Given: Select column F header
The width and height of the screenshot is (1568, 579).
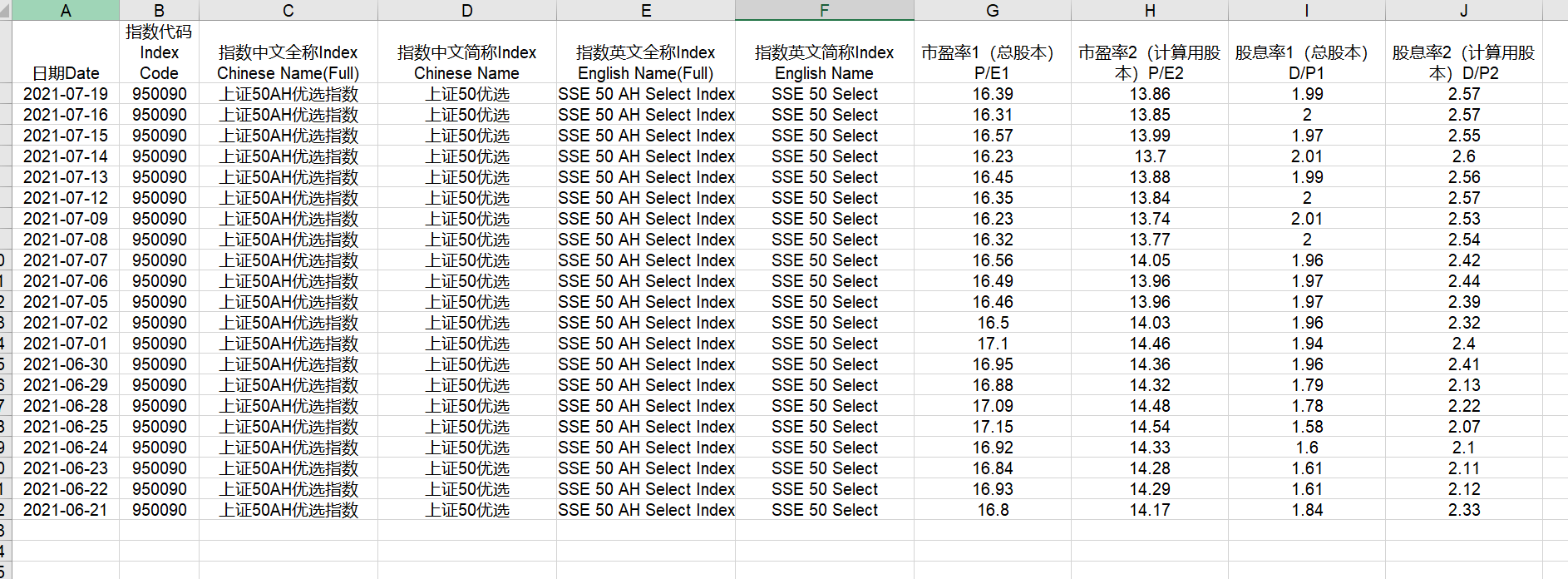Looking at the screenshot, I should pos(825,10).
